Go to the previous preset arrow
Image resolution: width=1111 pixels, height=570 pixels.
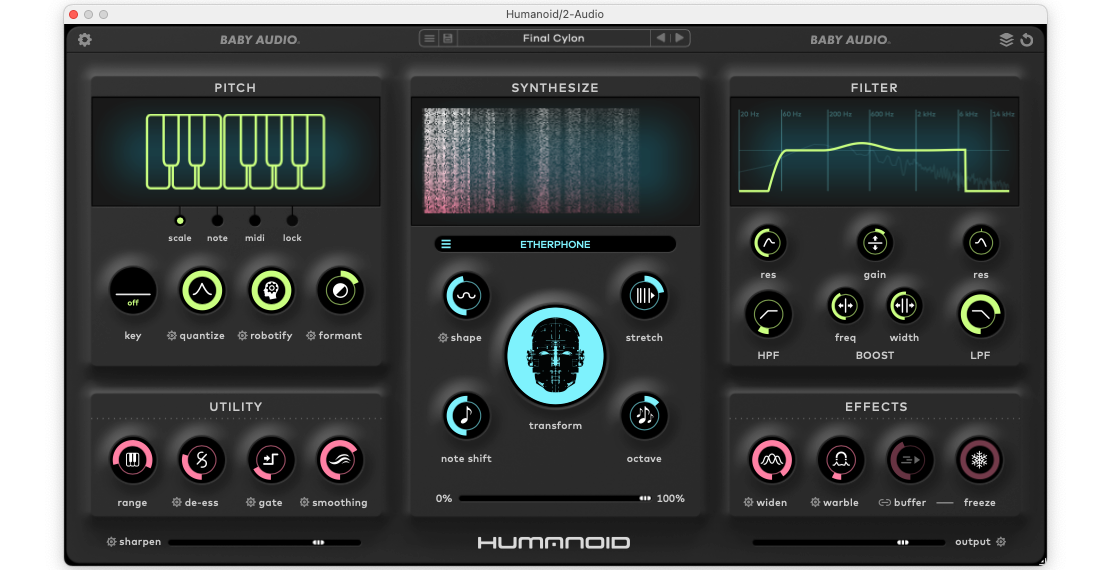660,39
